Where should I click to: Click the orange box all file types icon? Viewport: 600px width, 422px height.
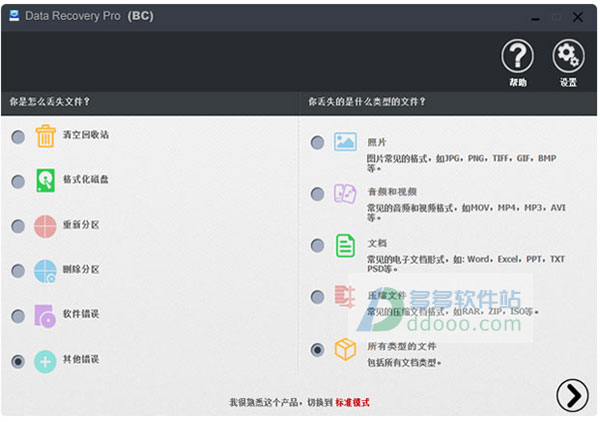click(345, 349)
